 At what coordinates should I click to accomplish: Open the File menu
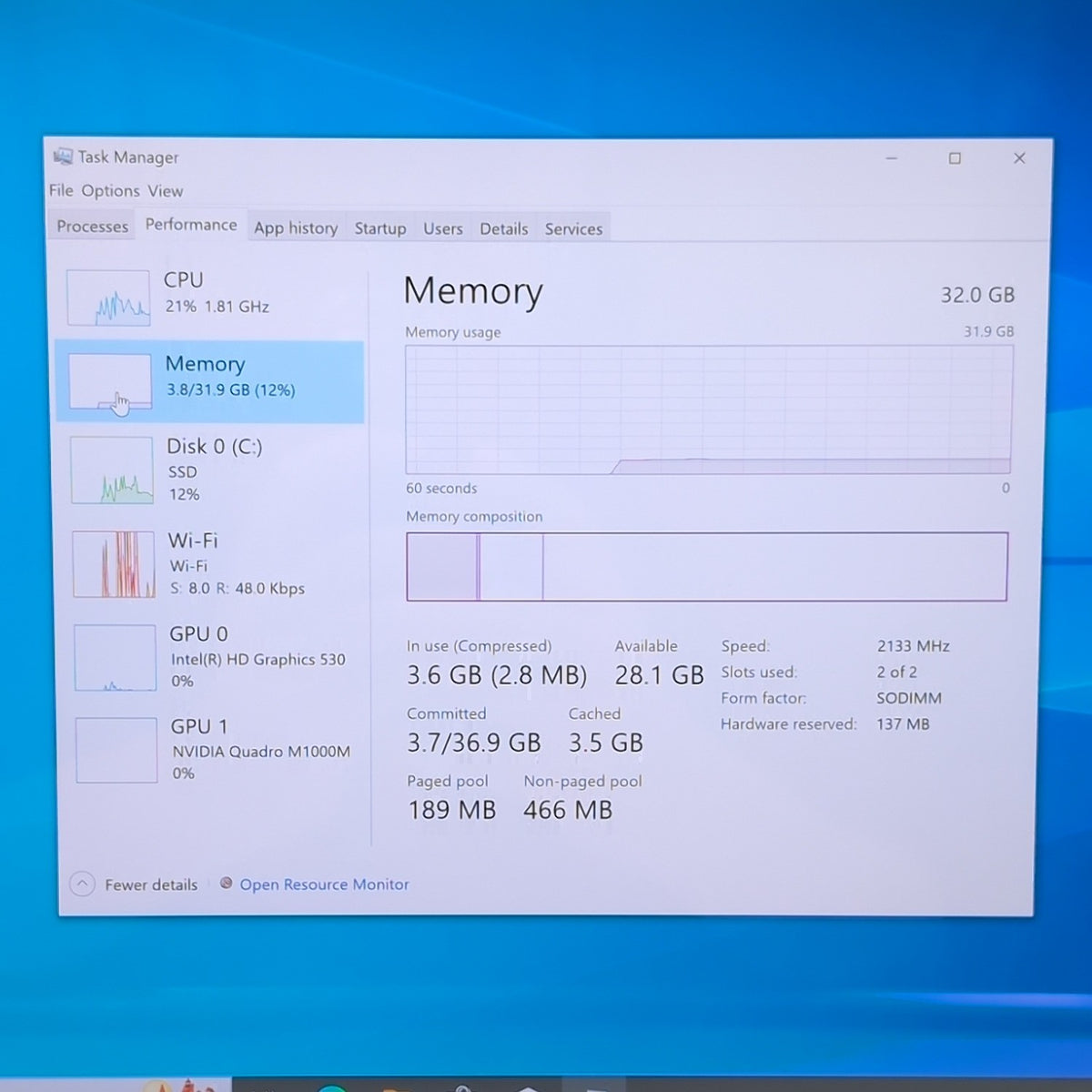point(61,190)
